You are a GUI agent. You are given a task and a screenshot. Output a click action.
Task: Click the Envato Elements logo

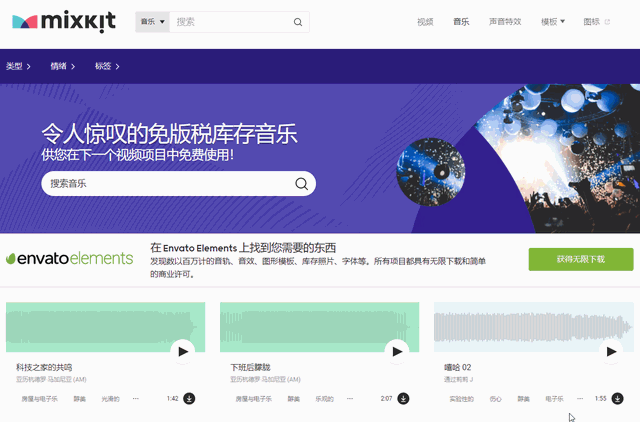[69, 258]
